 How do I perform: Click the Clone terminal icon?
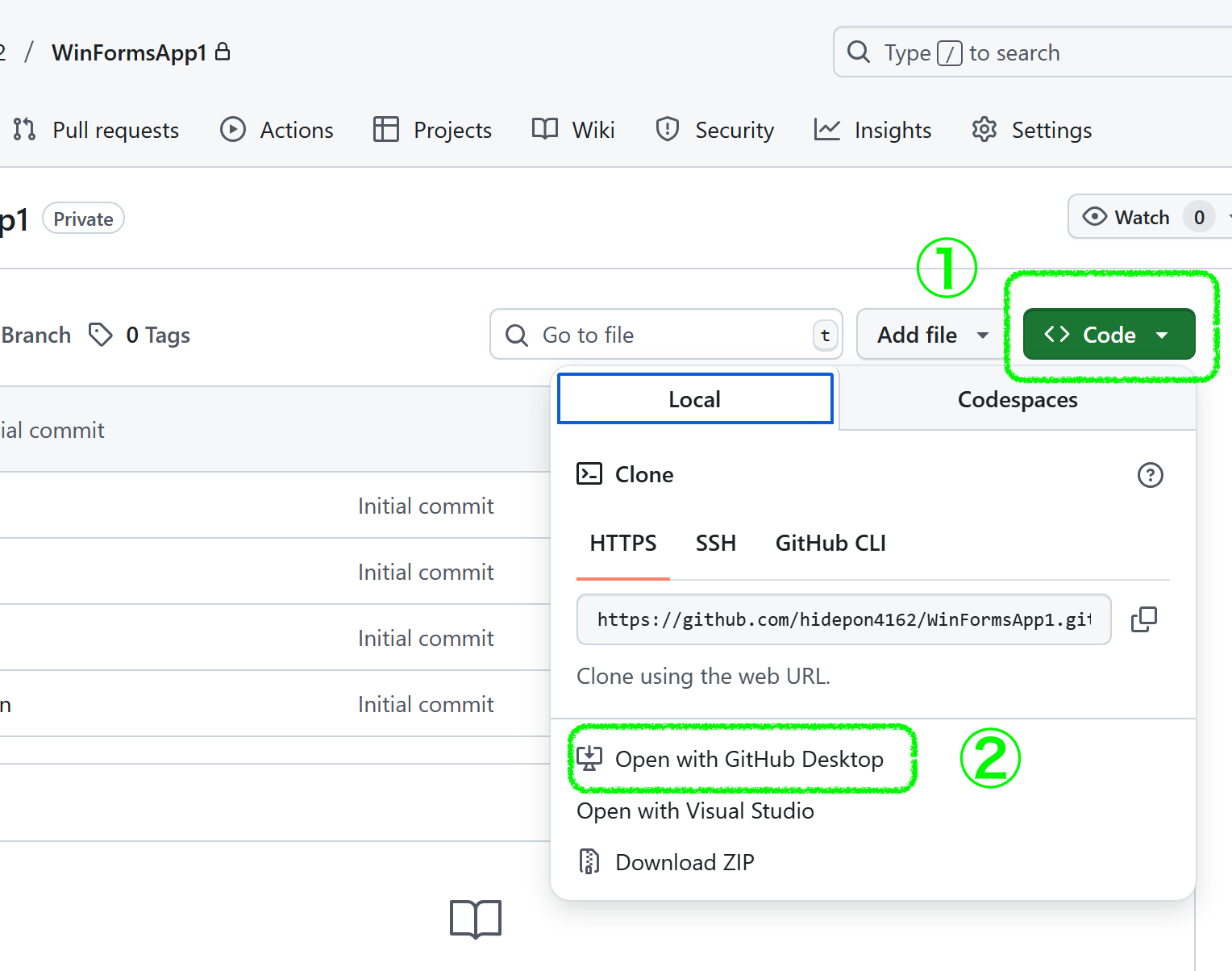pos(589,473)
